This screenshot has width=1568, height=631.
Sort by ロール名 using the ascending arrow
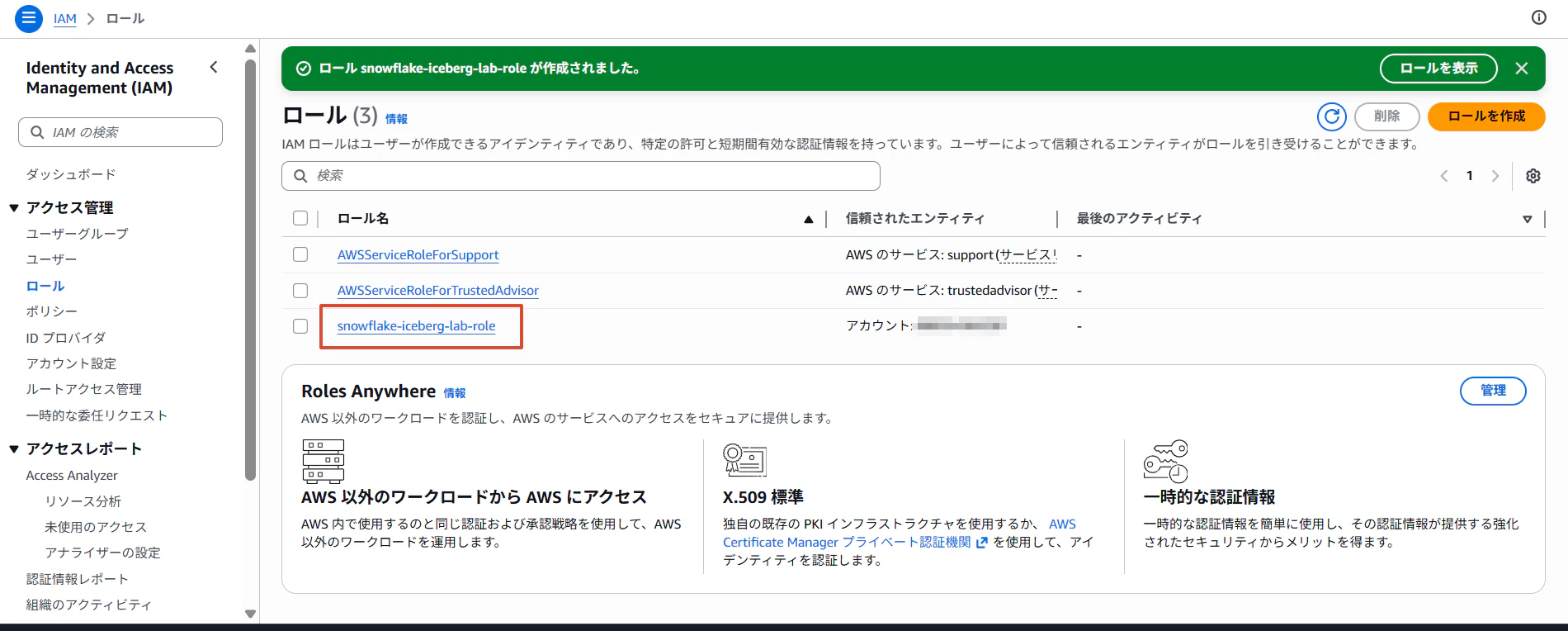(x=809, y=219)
